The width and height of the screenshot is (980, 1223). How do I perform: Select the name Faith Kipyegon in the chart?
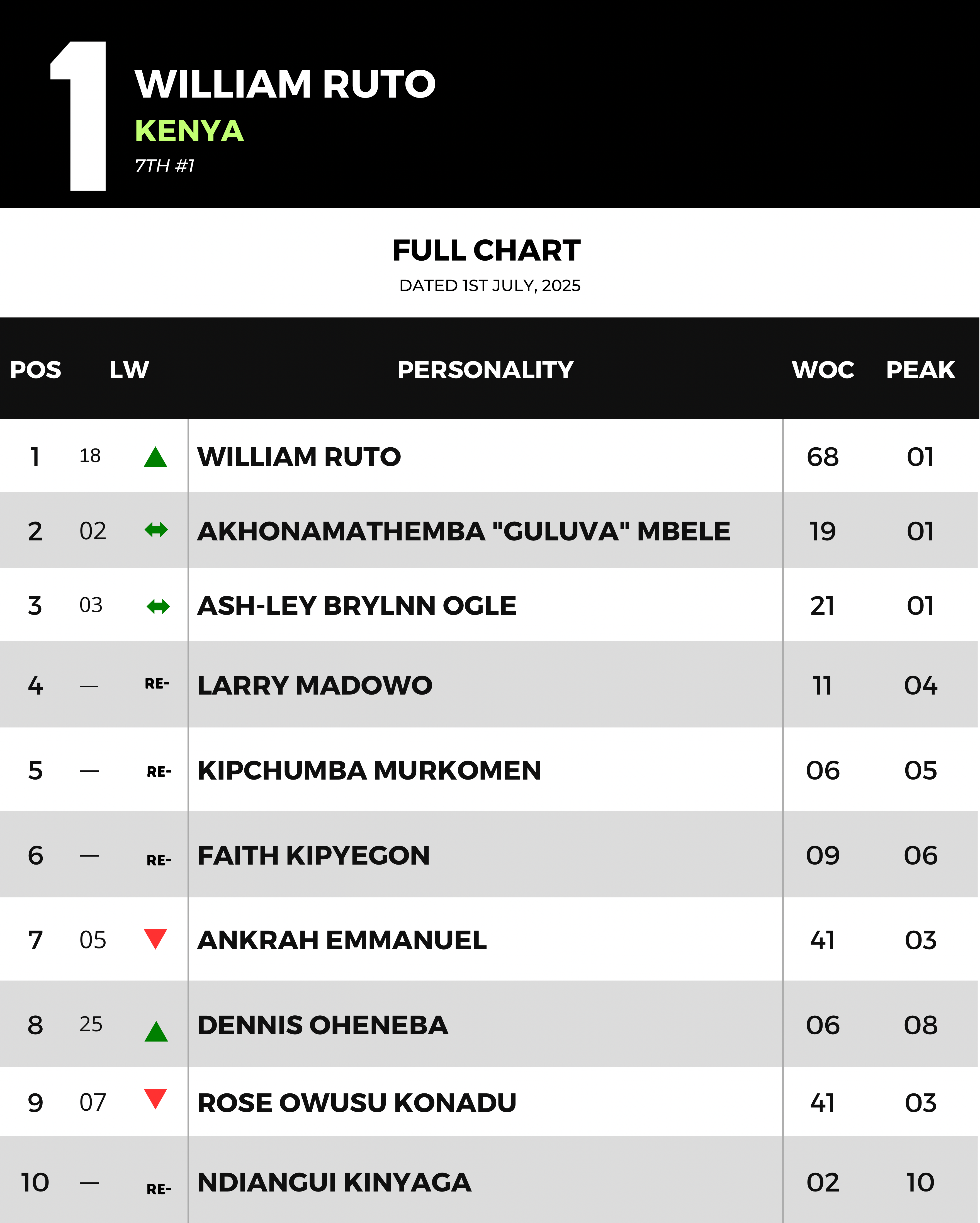314,855
